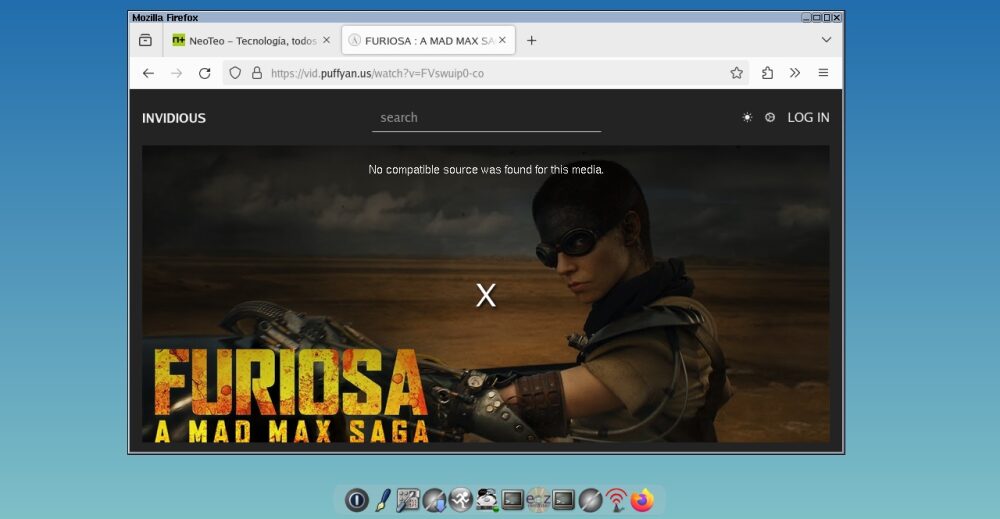1000x519 pixels.
Task: Close the FURIOSA tab
Action: pos(503,40)
